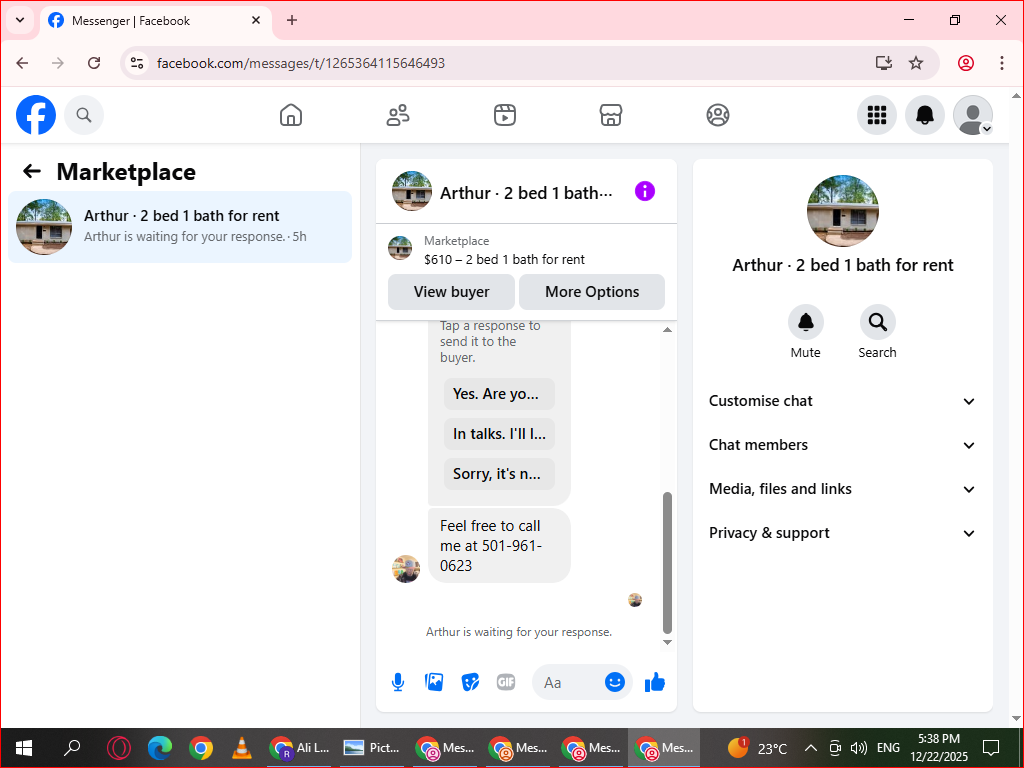Viewport: 1024px width, 768px height.
Task: Open the Video (Reels) icon in navigation
Action: pyautogui.click(x=505, y=115)
